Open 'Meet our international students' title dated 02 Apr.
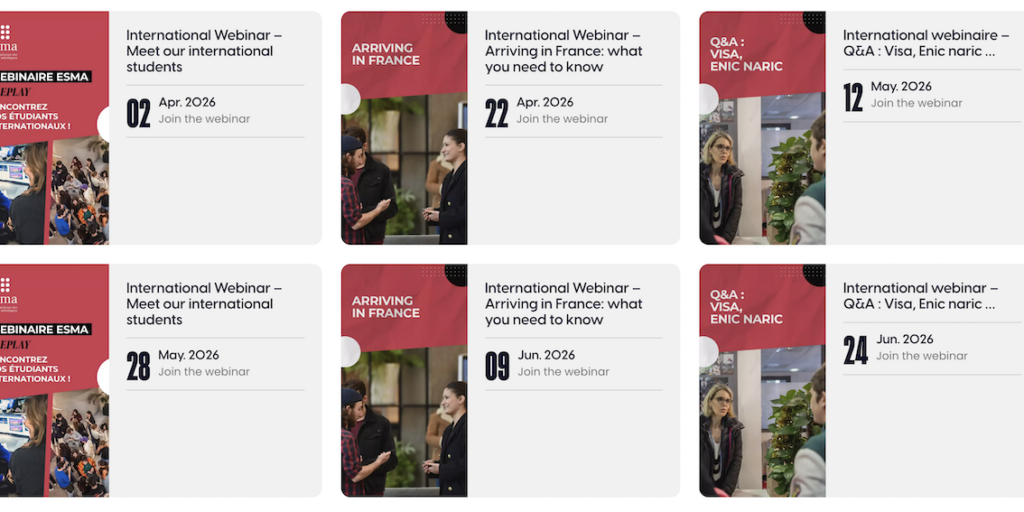This screenshot has height=512, width=1024. coord(204,51)
